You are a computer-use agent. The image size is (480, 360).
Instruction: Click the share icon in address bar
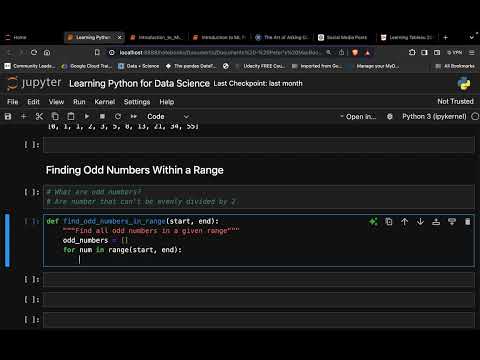pos(342,52)
